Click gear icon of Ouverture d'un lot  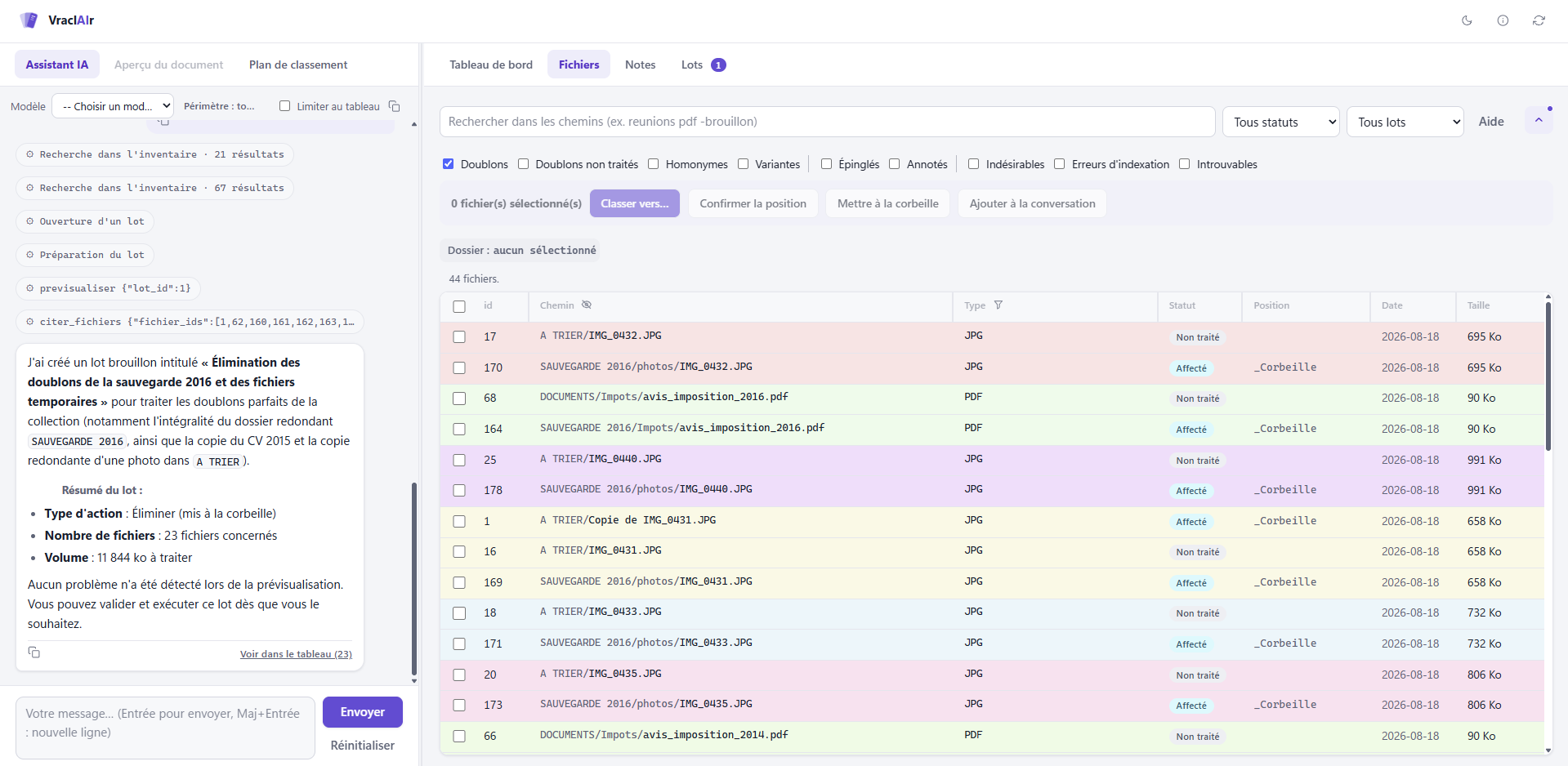point(30,221)
